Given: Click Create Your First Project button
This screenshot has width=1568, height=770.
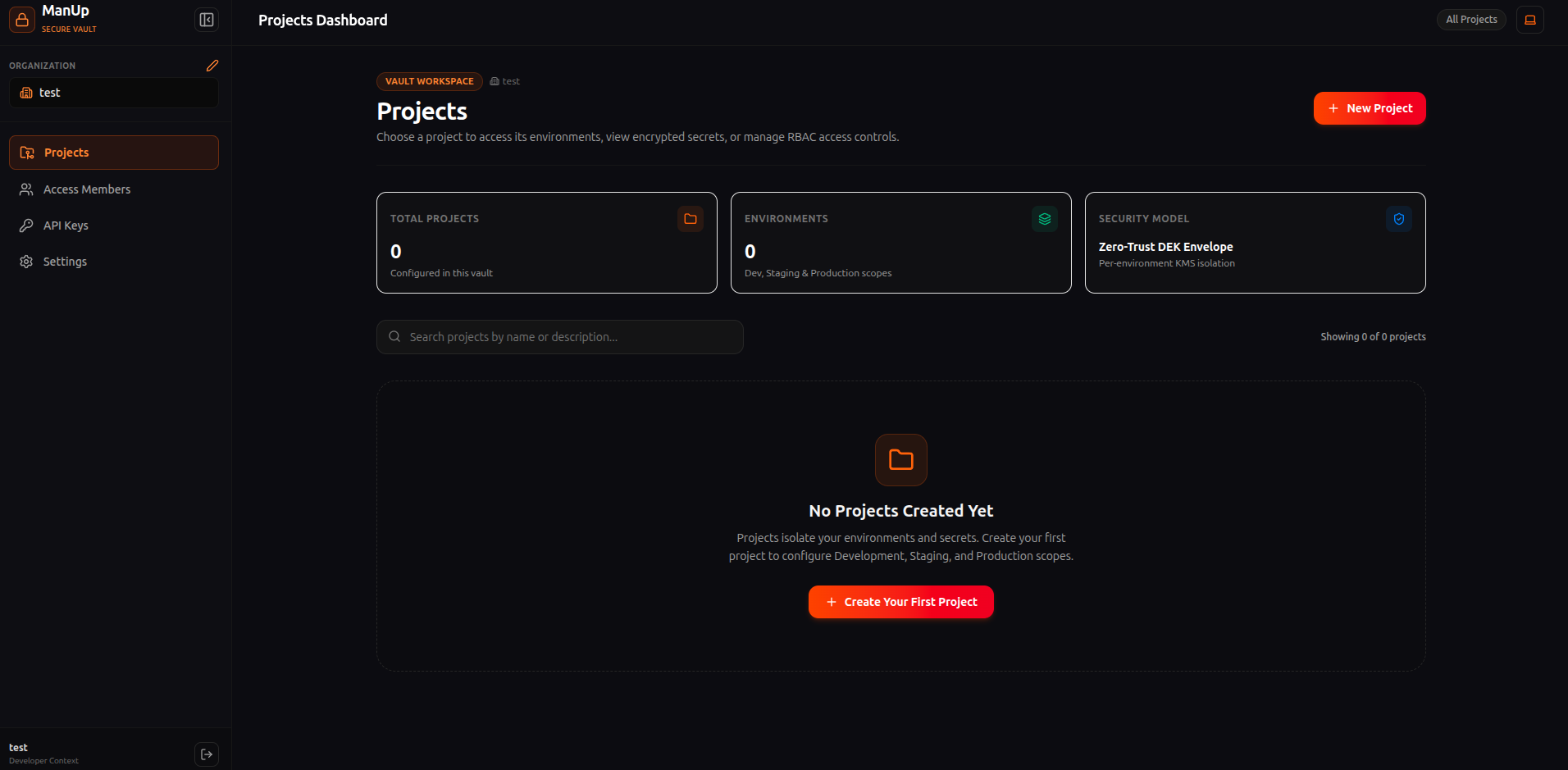Looking at the screenshot, I should coord(901,602).
